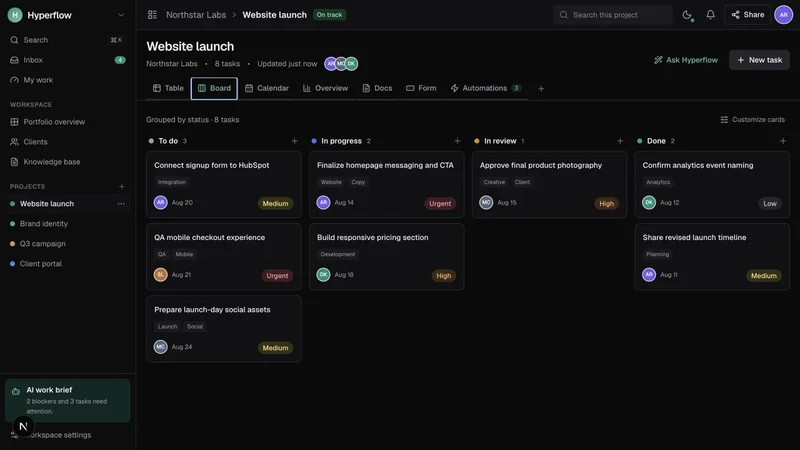Screen dimensions: 800x450
Task: Click the Urgent priority badge on QA mobile checkout
Action: 277,276
